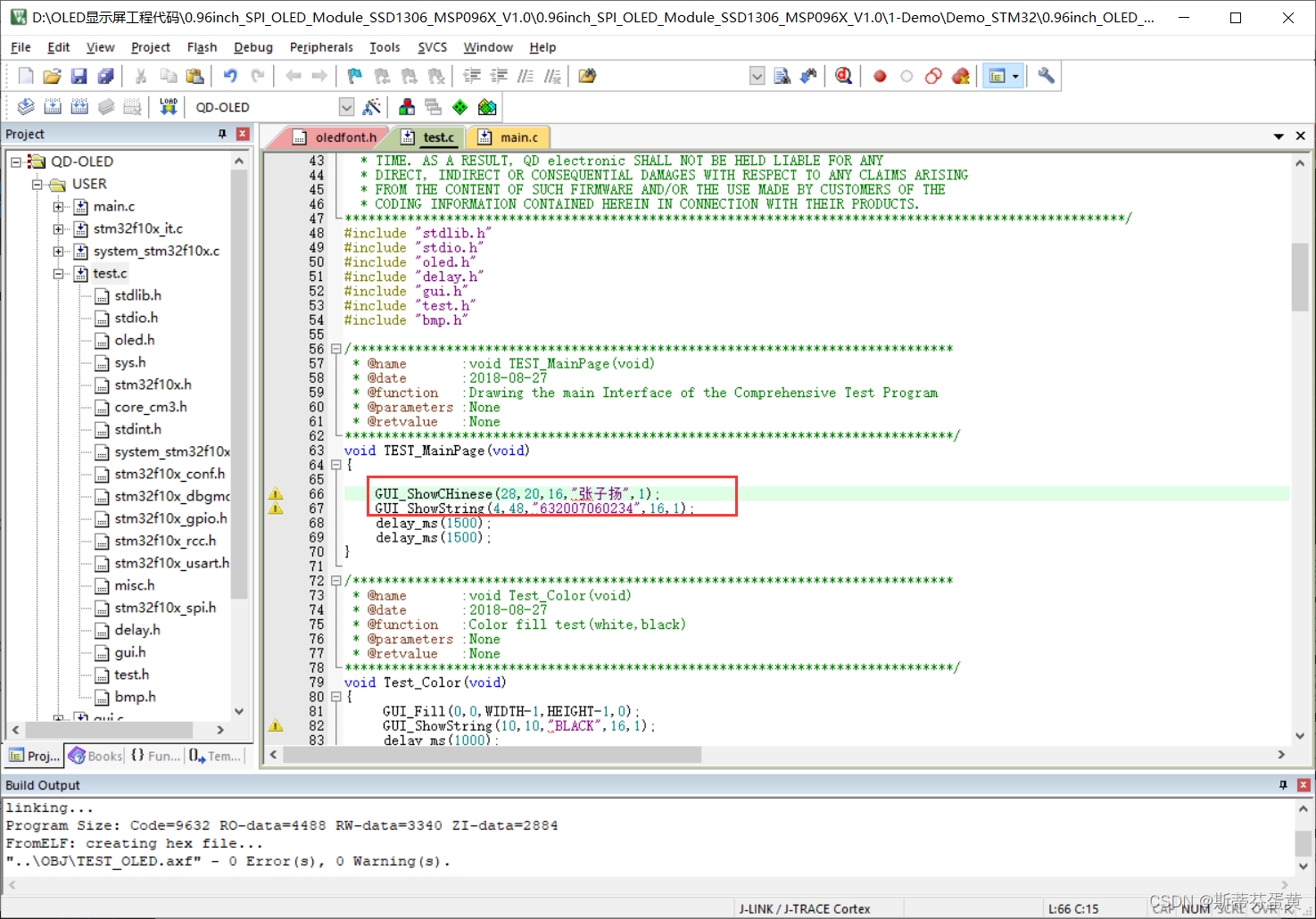
Task: Close the active editor tab
Action: pyautogui.click(x=1301, y=137)
